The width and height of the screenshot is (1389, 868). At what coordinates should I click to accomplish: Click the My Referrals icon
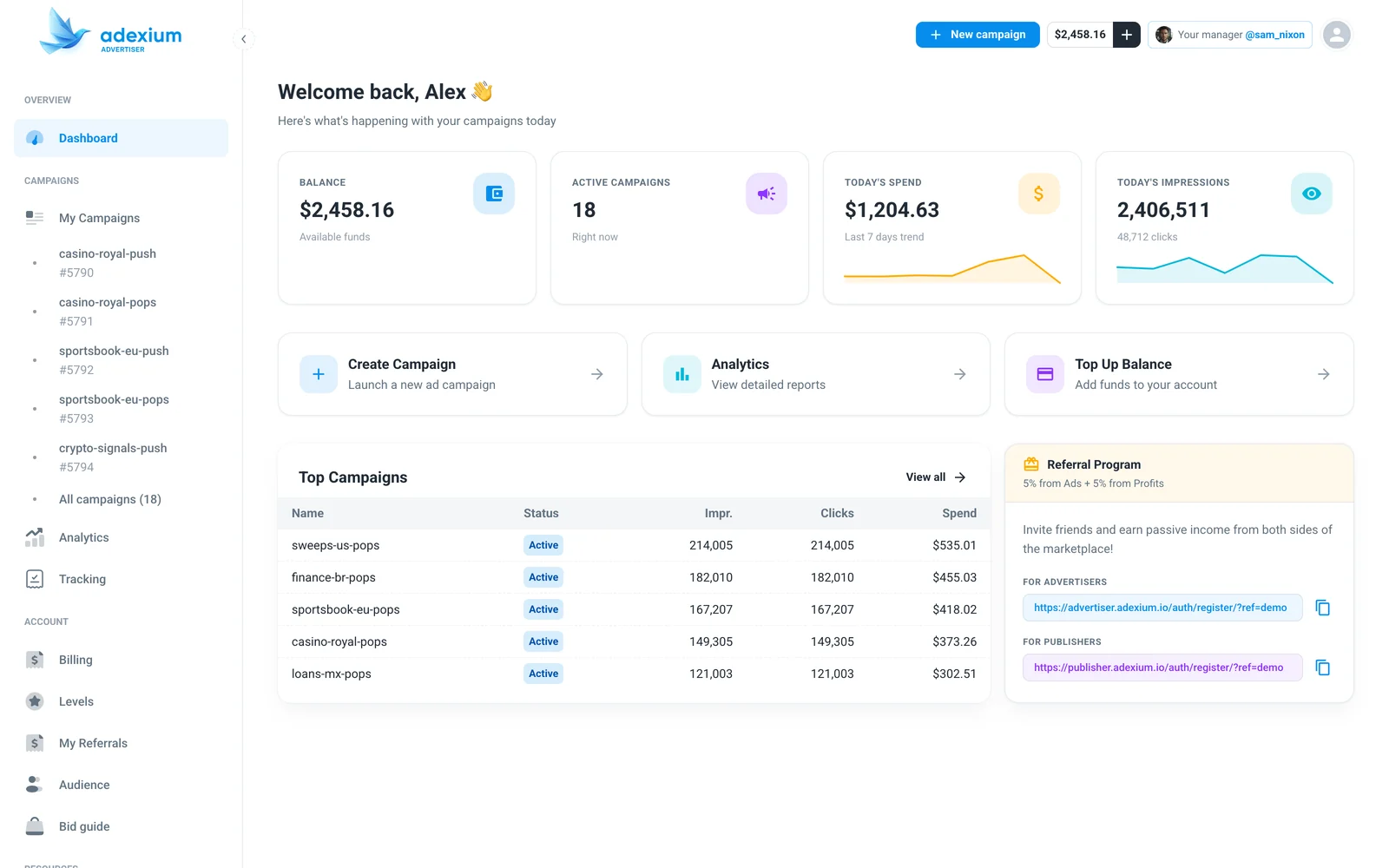pyautogui.click(x=35, y=743)
